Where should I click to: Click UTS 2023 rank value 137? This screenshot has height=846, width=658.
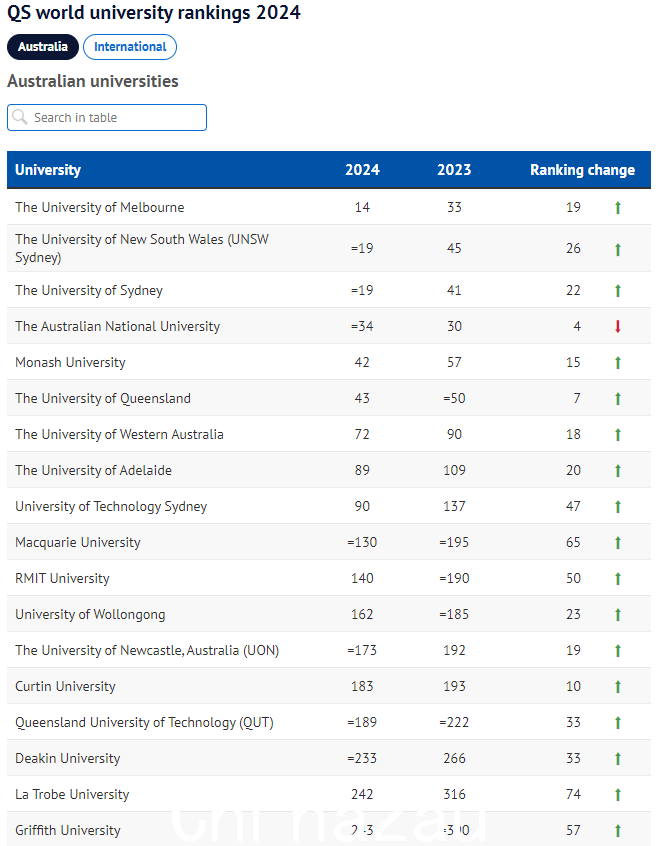point(454,507)
